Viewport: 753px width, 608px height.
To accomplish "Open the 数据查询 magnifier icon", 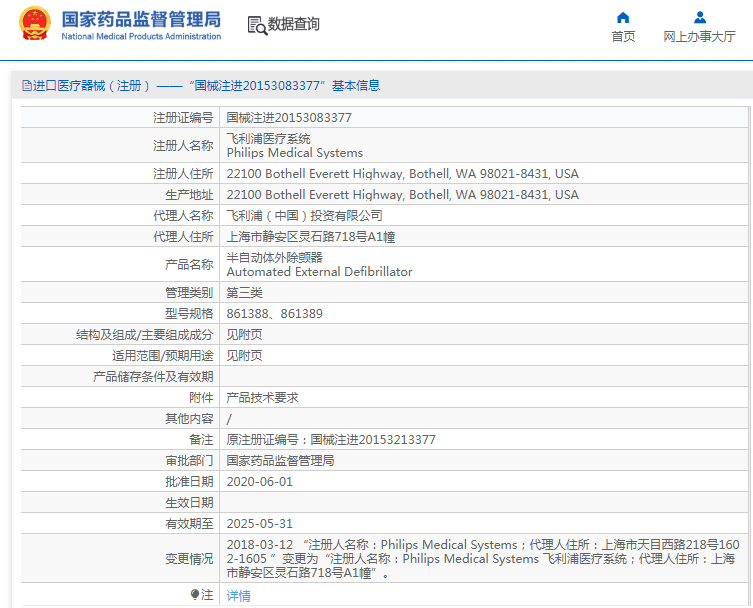I will tap(257, 26).
